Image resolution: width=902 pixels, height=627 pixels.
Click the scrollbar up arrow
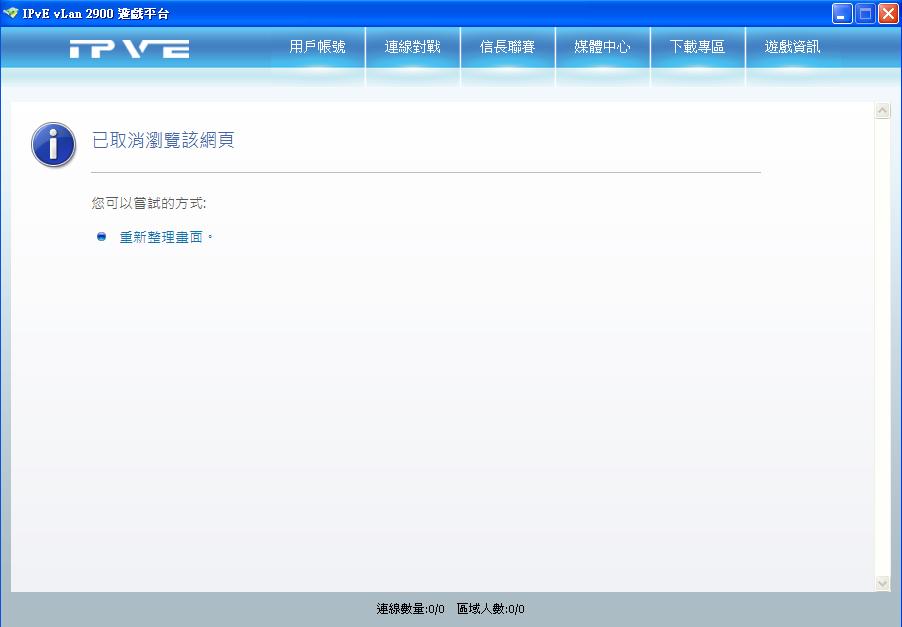882,110
